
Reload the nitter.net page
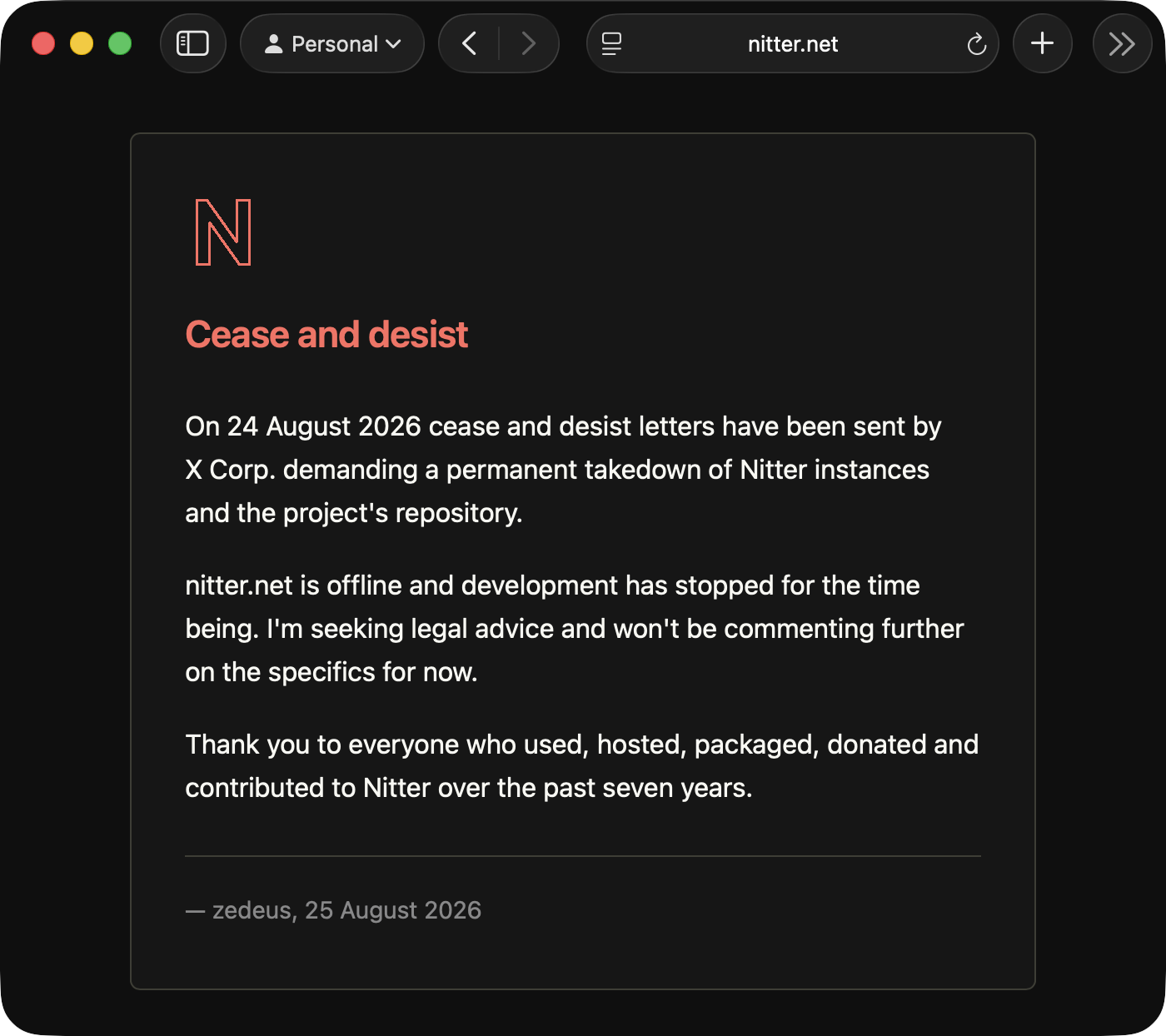coord(977,44)
